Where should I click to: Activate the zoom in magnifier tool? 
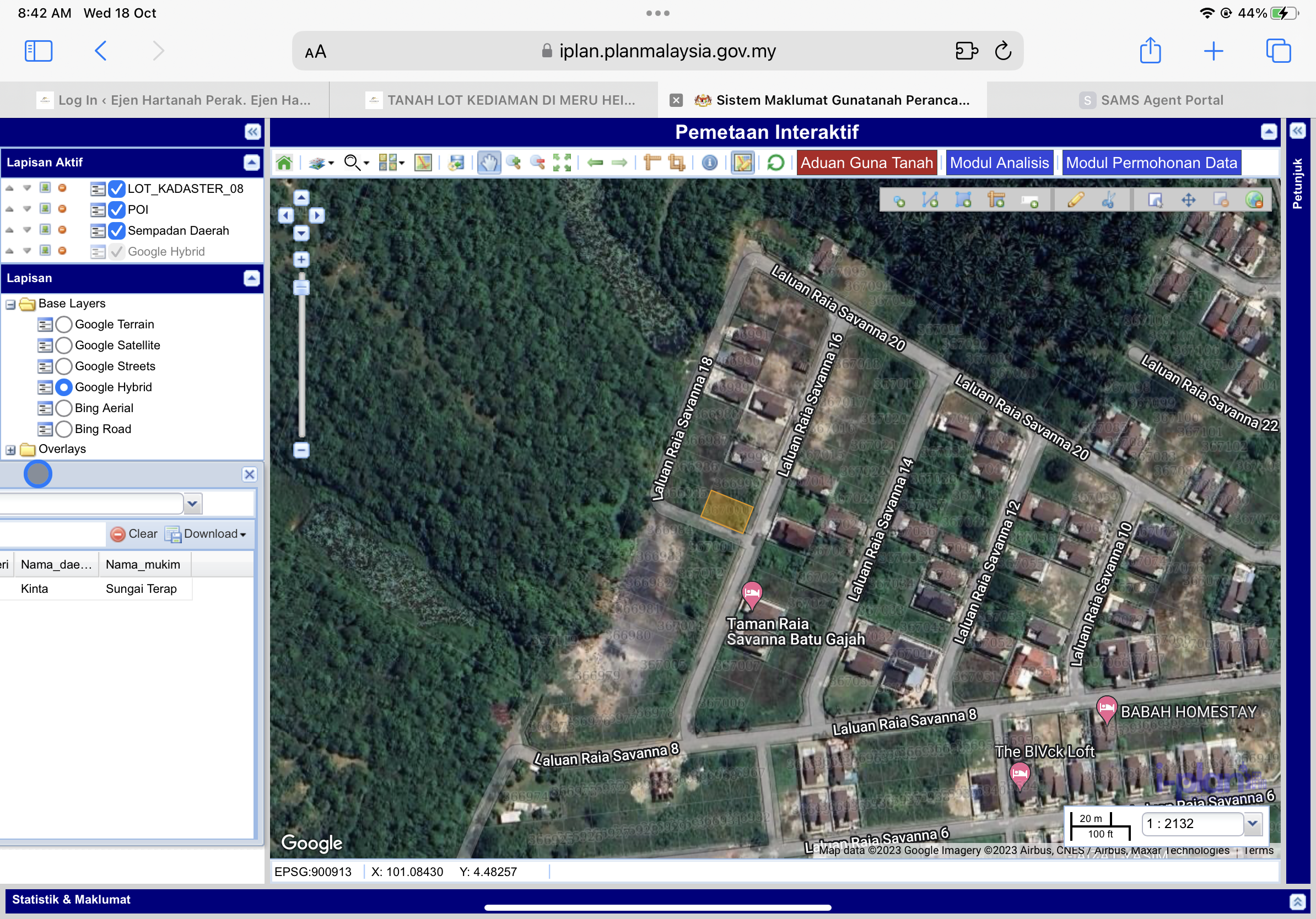coord(514,163)
